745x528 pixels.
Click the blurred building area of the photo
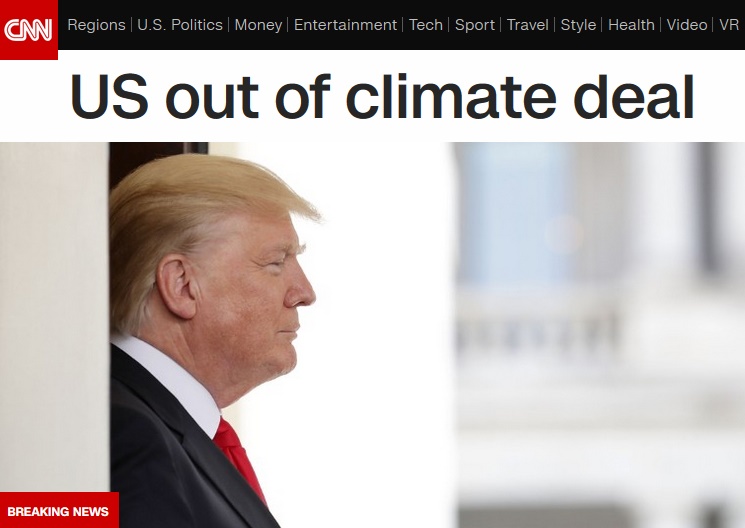[599, 335]
